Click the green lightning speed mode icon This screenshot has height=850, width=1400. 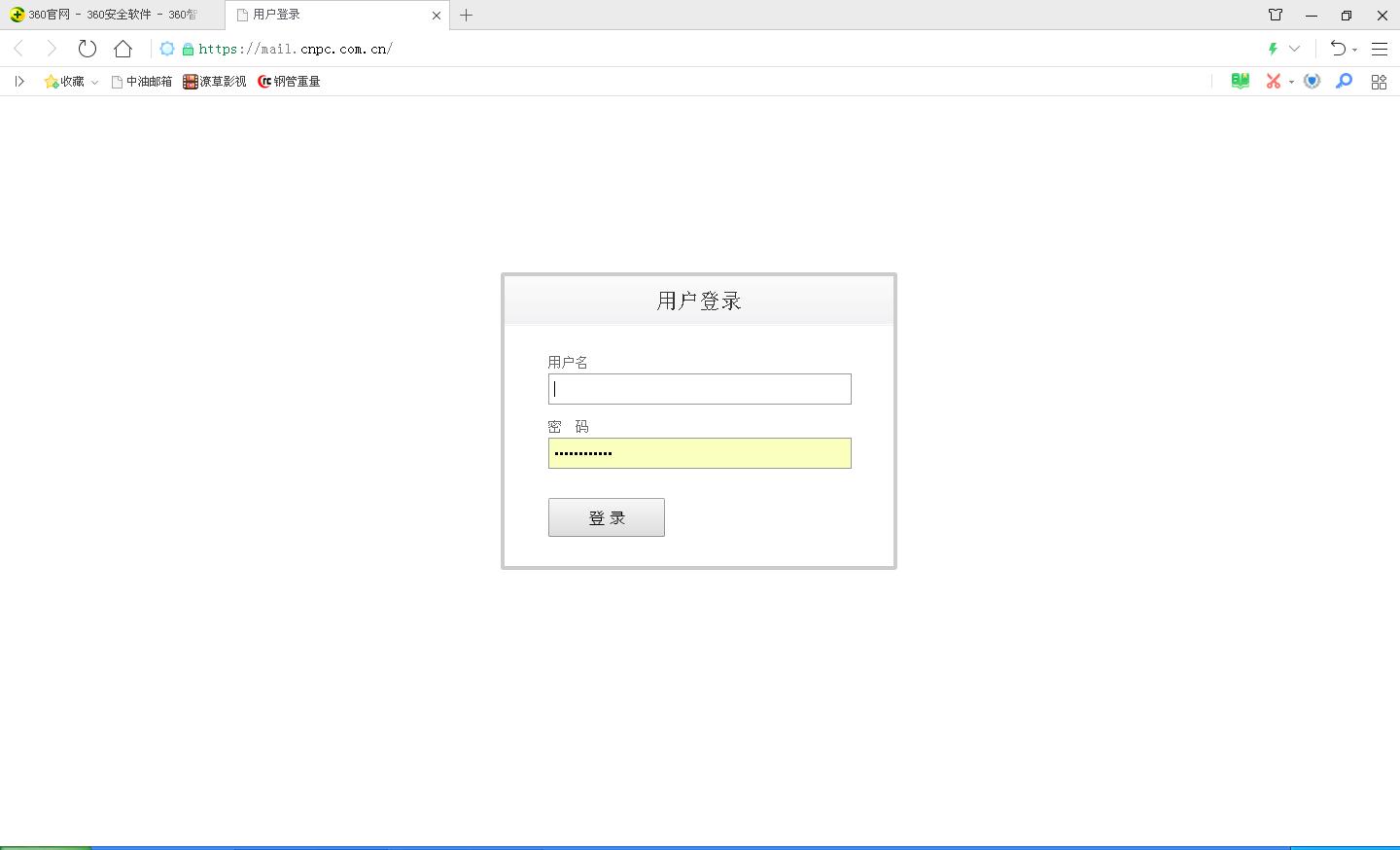1273,49
